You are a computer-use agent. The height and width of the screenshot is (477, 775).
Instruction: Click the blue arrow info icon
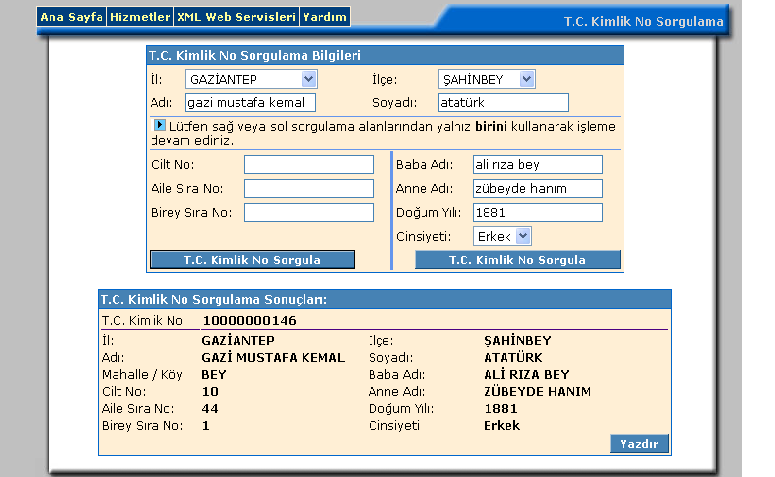coord(159,126)
